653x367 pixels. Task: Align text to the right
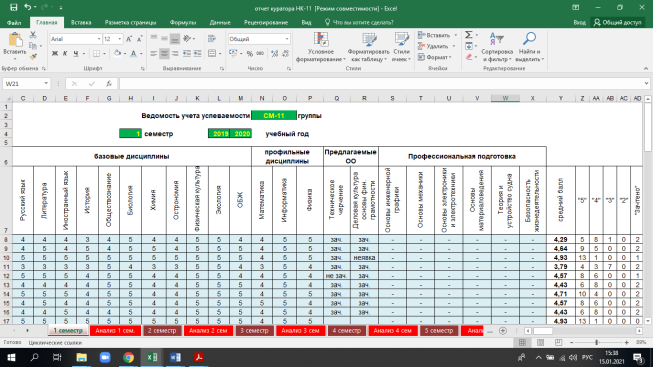(175, 53)
